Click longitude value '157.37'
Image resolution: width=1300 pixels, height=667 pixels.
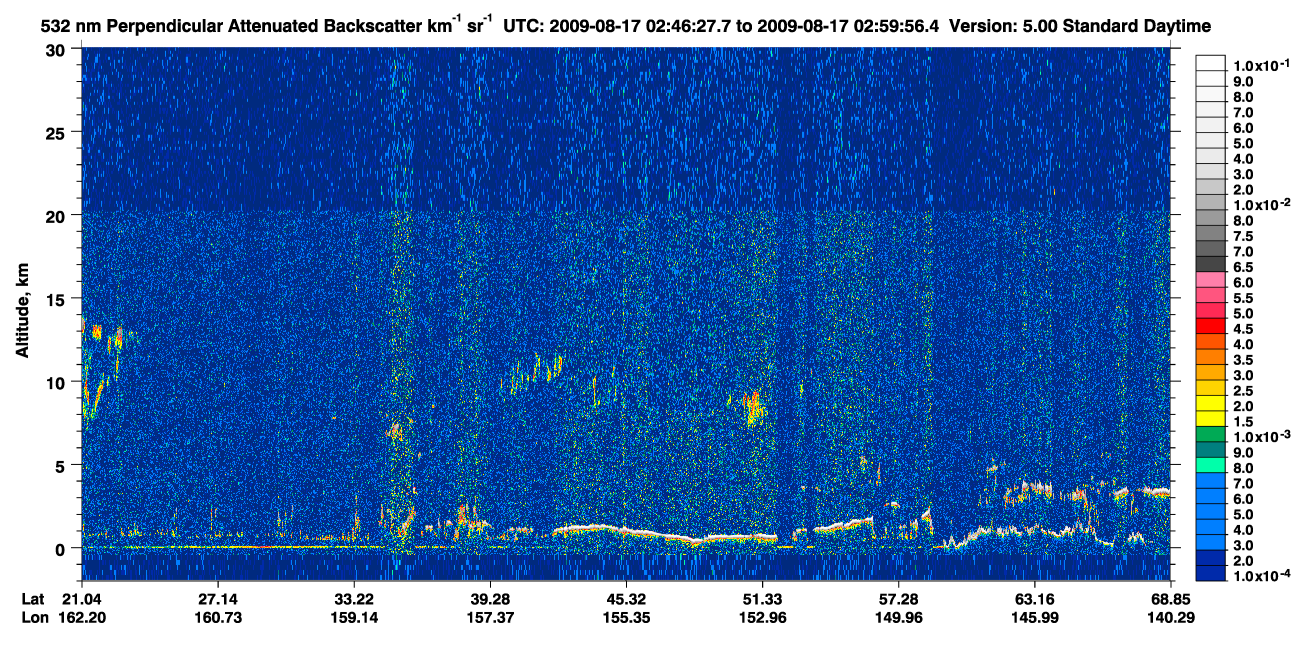(x=489, y=618)
